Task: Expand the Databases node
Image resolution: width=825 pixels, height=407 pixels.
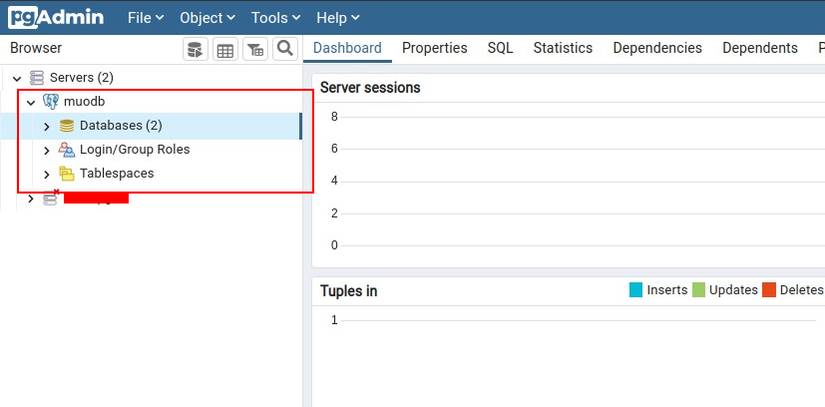Action: coord(47,126)
